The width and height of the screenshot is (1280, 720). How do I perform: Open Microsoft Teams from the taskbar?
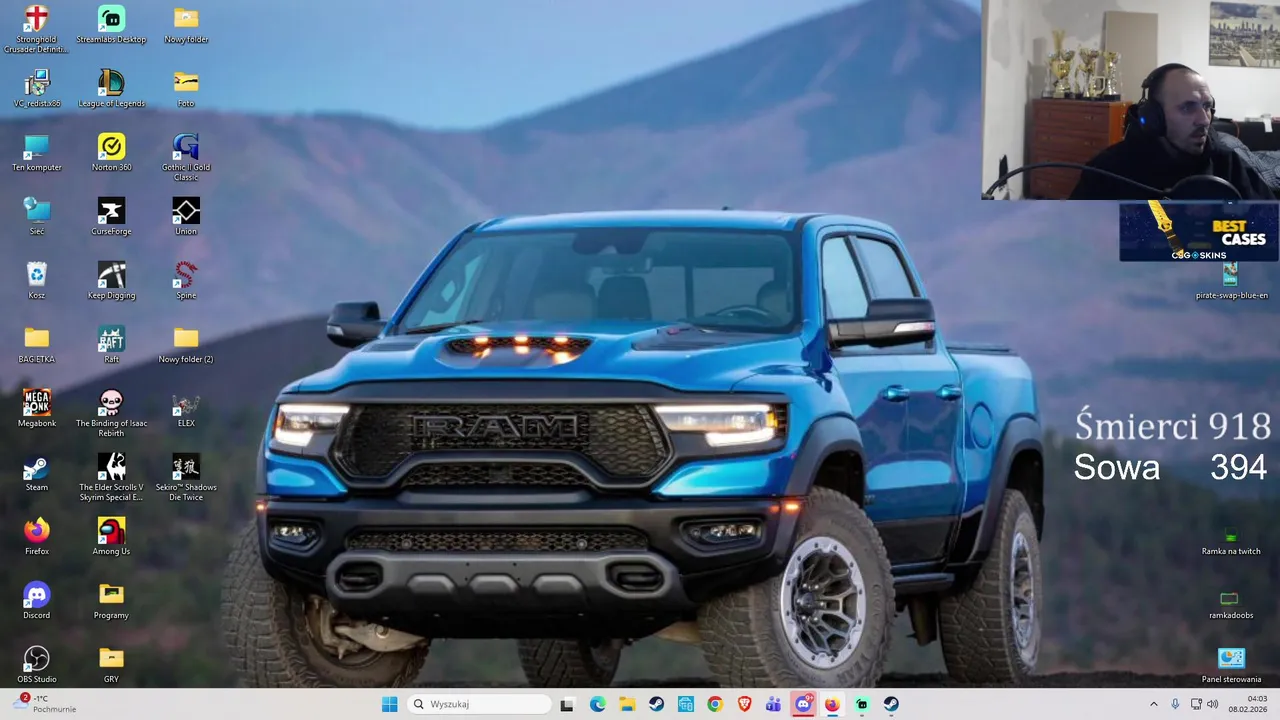coord(773,704)
